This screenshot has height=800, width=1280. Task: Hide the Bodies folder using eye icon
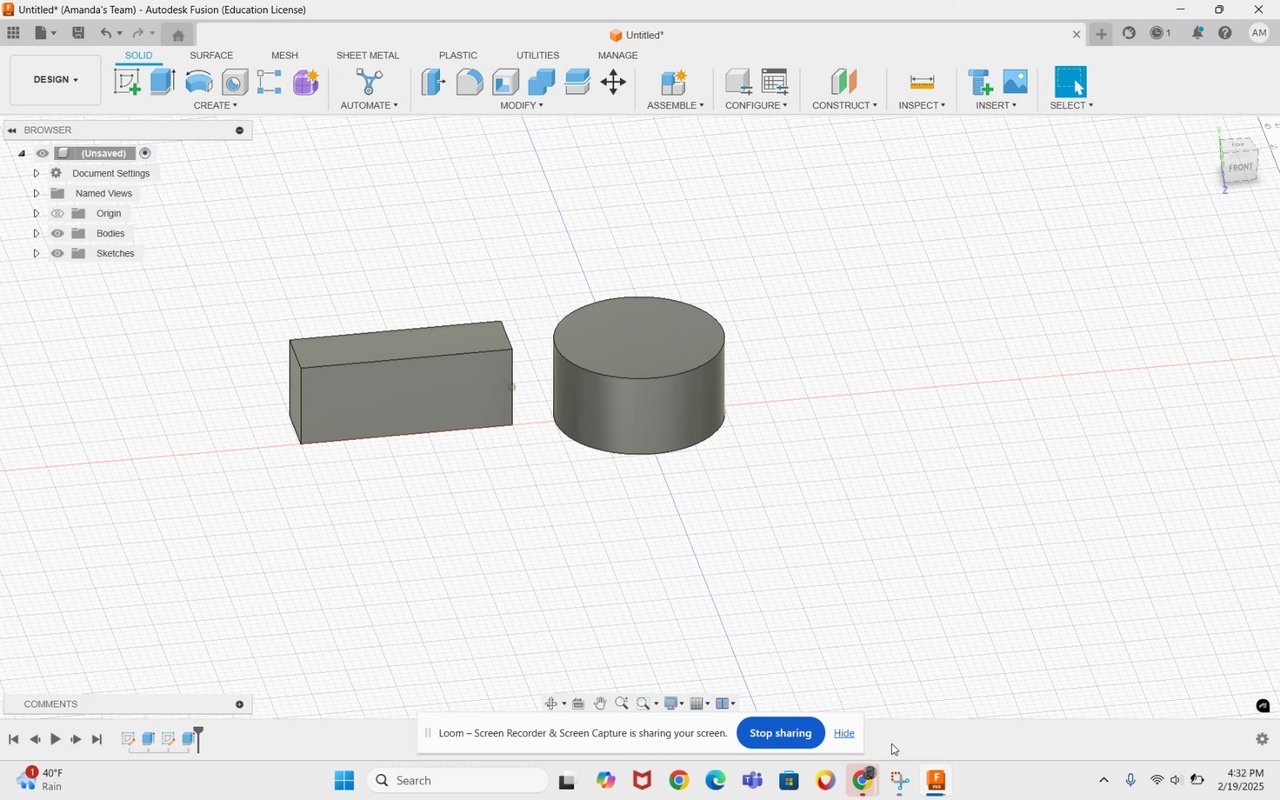(x=57, y=234)
